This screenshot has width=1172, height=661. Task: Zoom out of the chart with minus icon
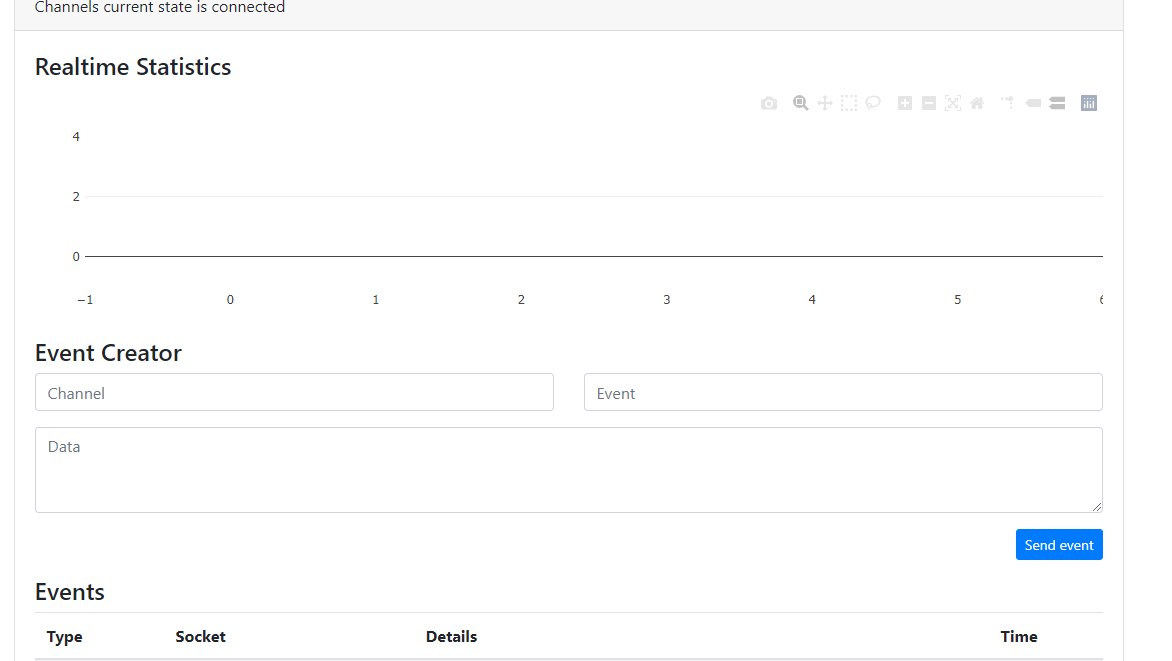[x=929, y=103]
